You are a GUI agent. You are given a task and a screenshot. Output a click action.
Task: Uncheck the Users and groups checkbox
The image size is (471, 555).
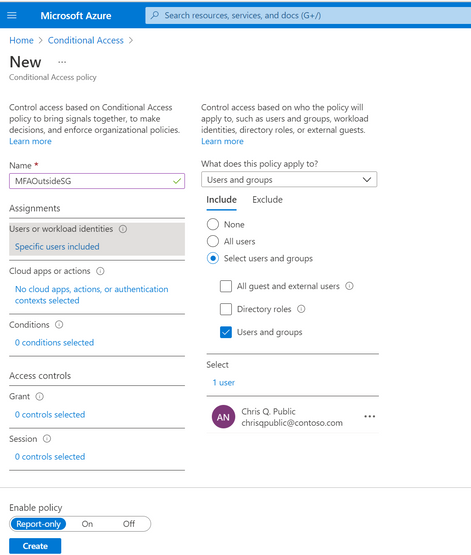226,332
